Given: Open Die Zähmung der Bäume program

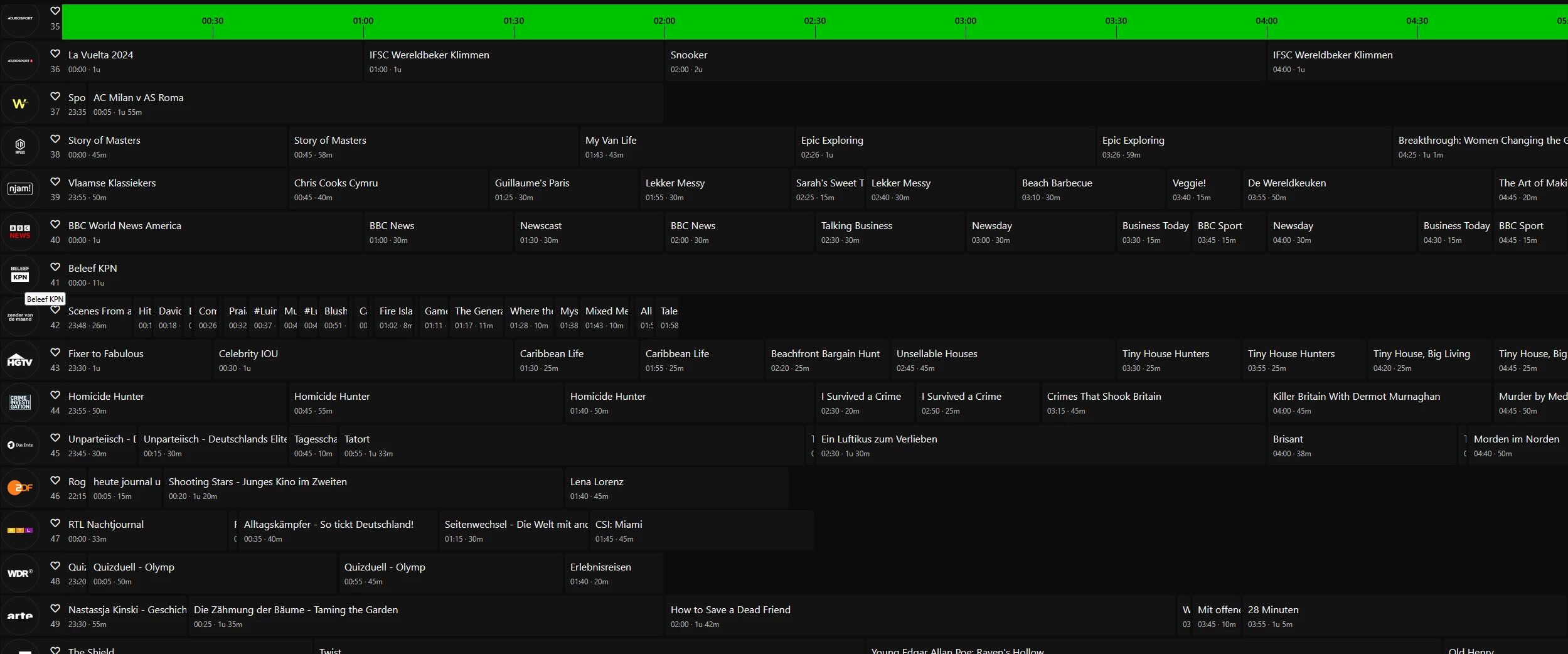Looking at the screenshot, I should pyautogui.click(x=426, y=616).
